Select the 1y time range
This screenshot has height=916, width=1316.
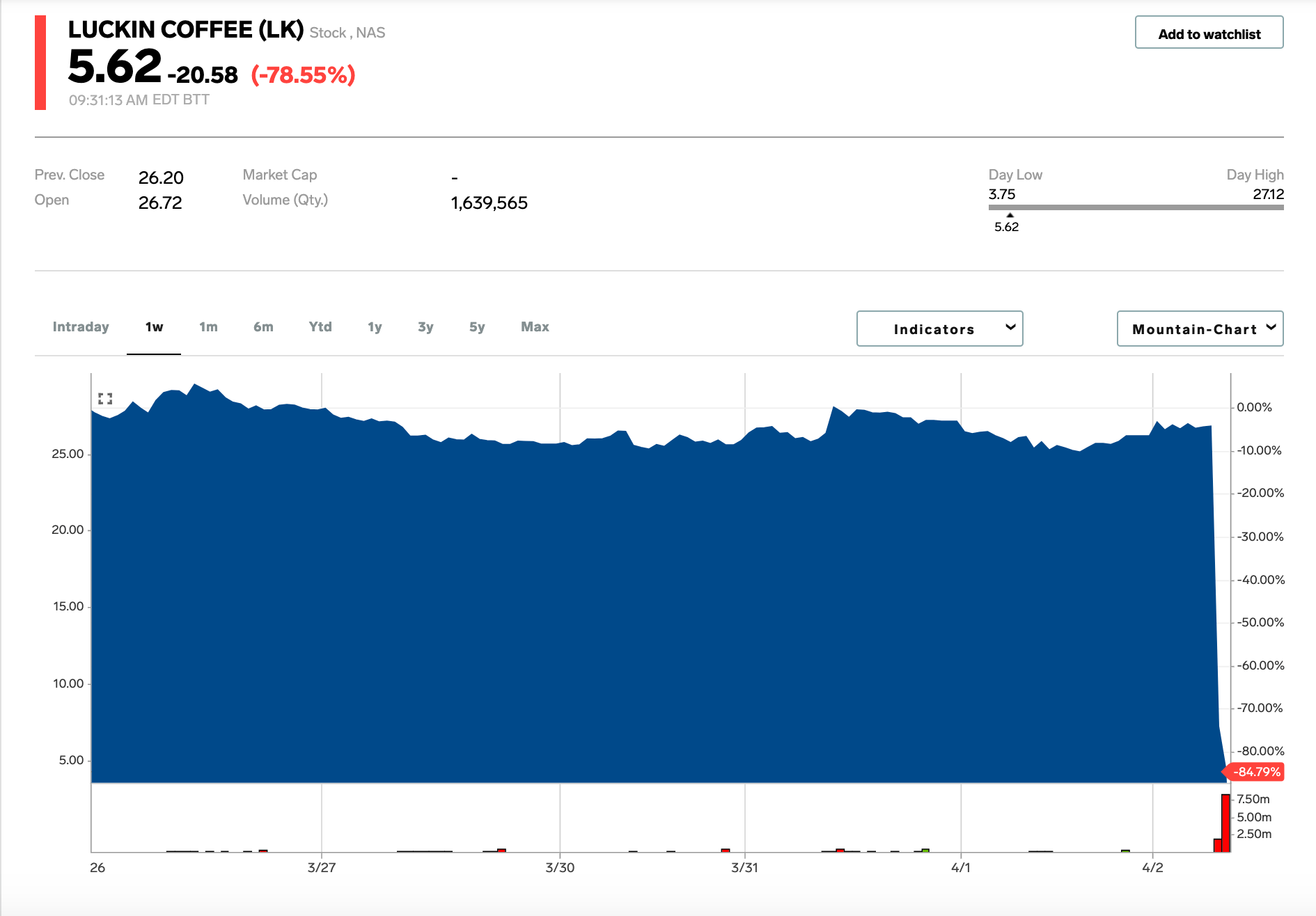(x=375, y=327)
